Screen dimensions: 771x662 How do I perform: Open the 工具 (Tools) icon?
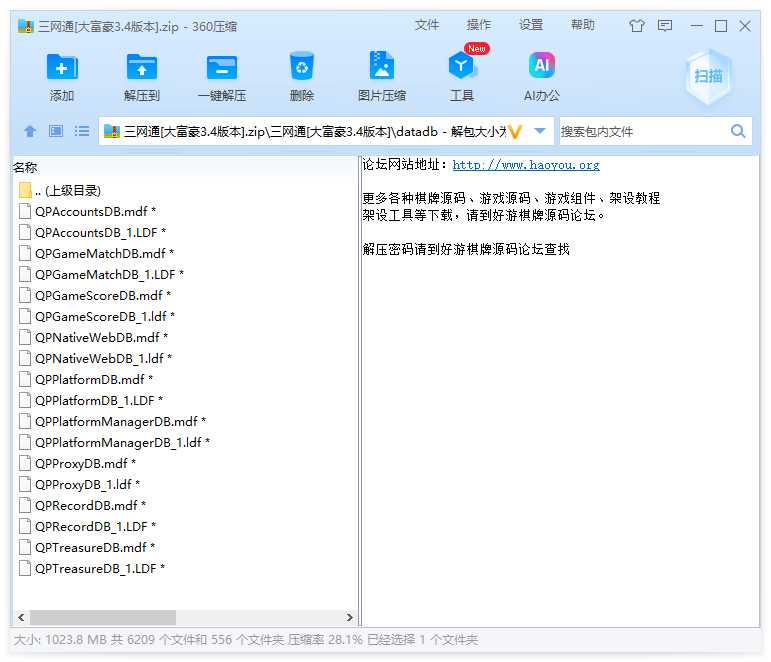tap(461, 66)
